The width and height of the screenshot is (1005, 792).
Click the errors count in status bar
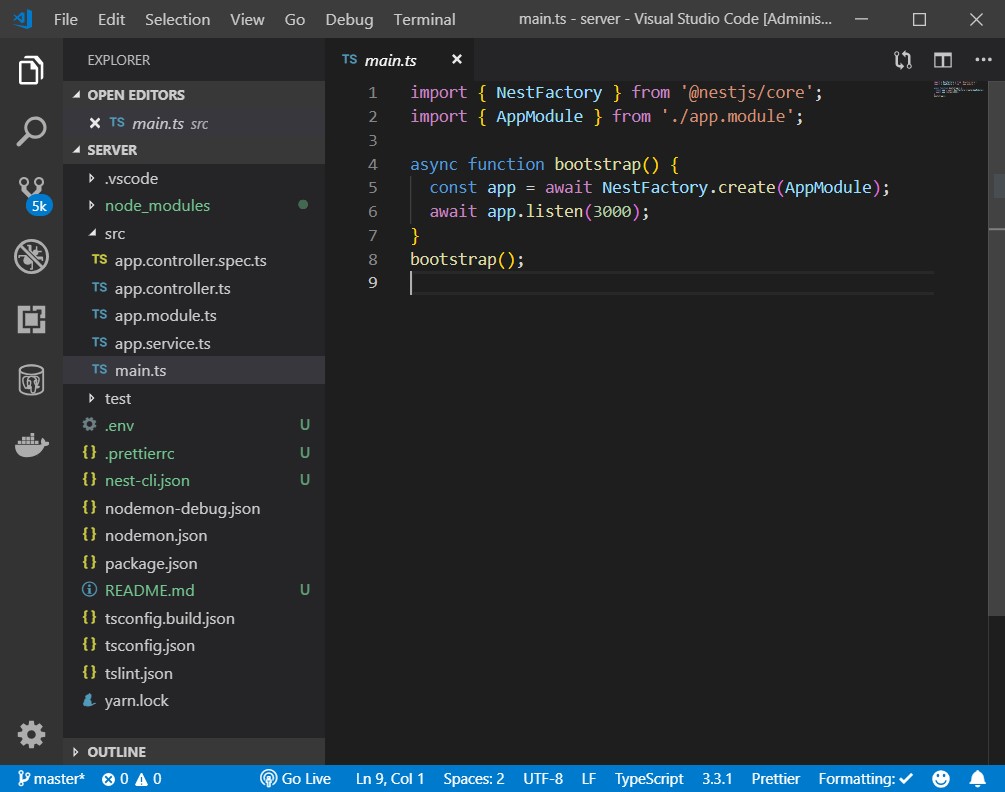pos(115,779)
